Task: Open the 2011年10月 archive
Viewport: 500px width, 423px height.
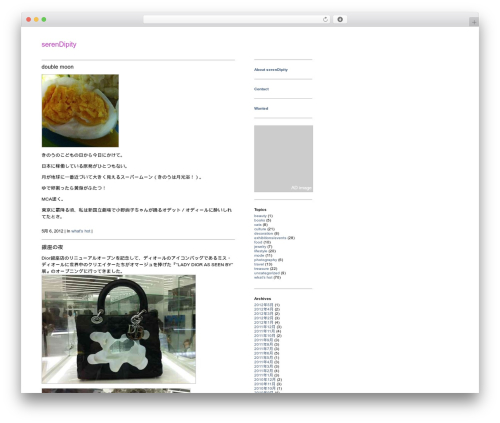Action: [265, 336]
